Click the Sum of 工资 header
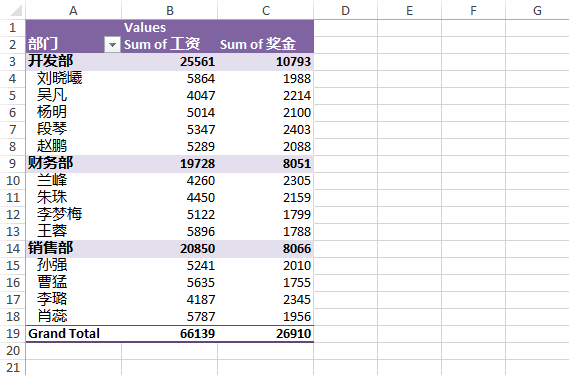This screenshot has height=375, width=569. 162,44
